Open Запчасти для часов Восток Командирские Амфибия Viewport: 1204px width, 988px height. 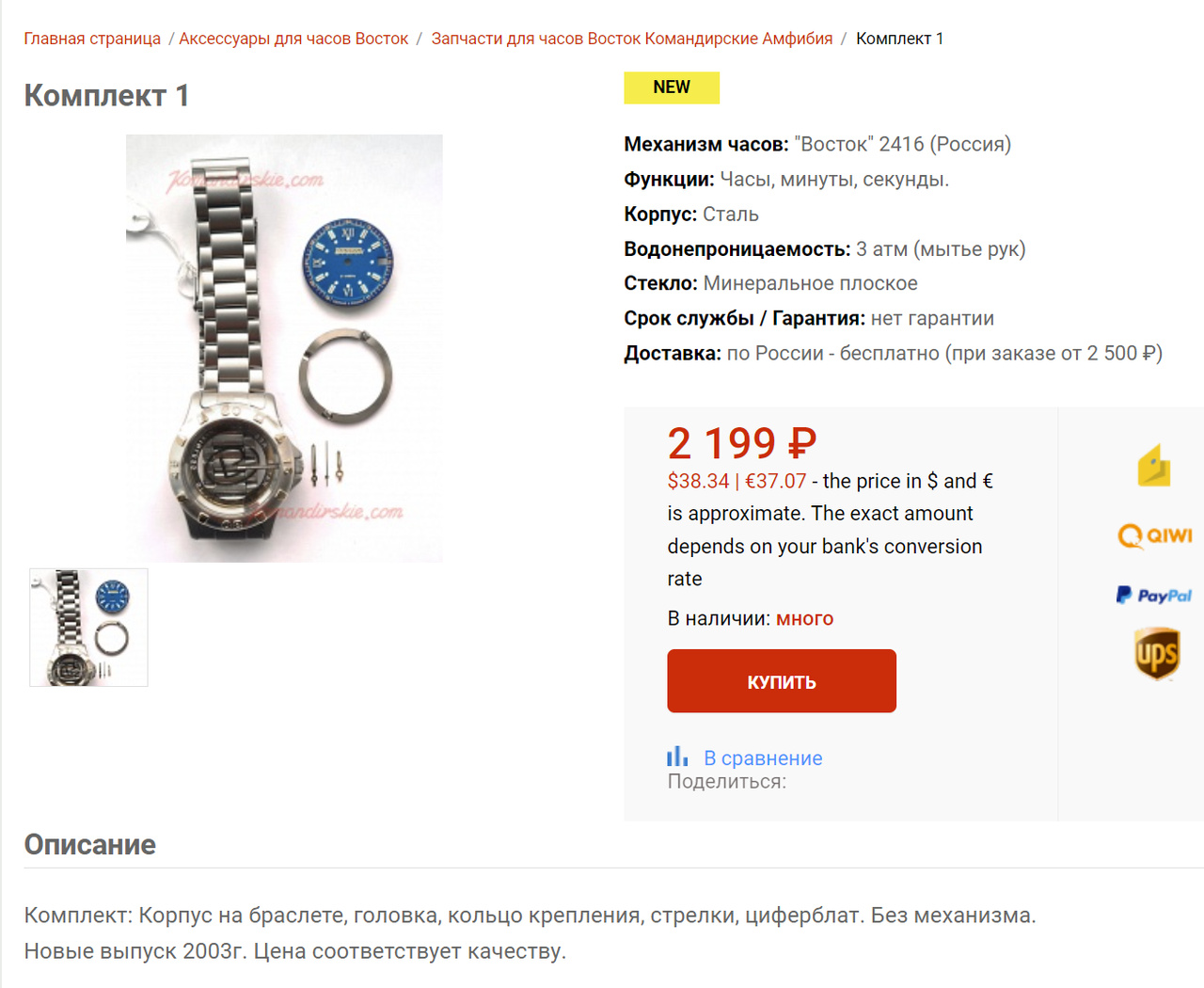[x=632, y=39]
